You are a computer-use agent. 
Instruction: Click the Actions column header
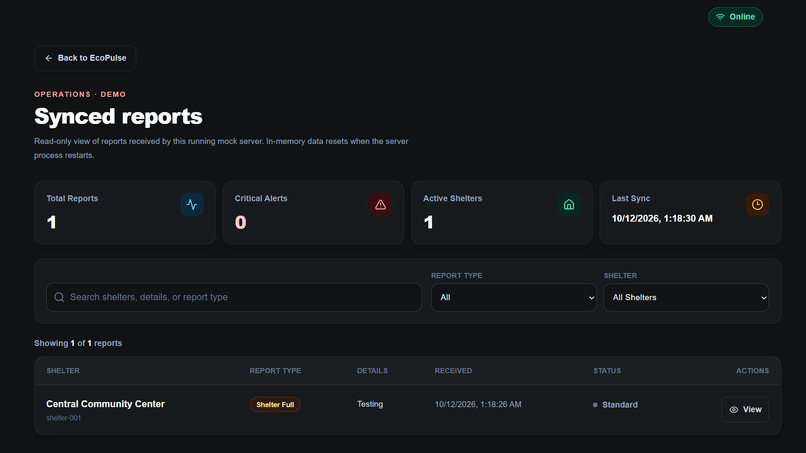tap(752, 371)
